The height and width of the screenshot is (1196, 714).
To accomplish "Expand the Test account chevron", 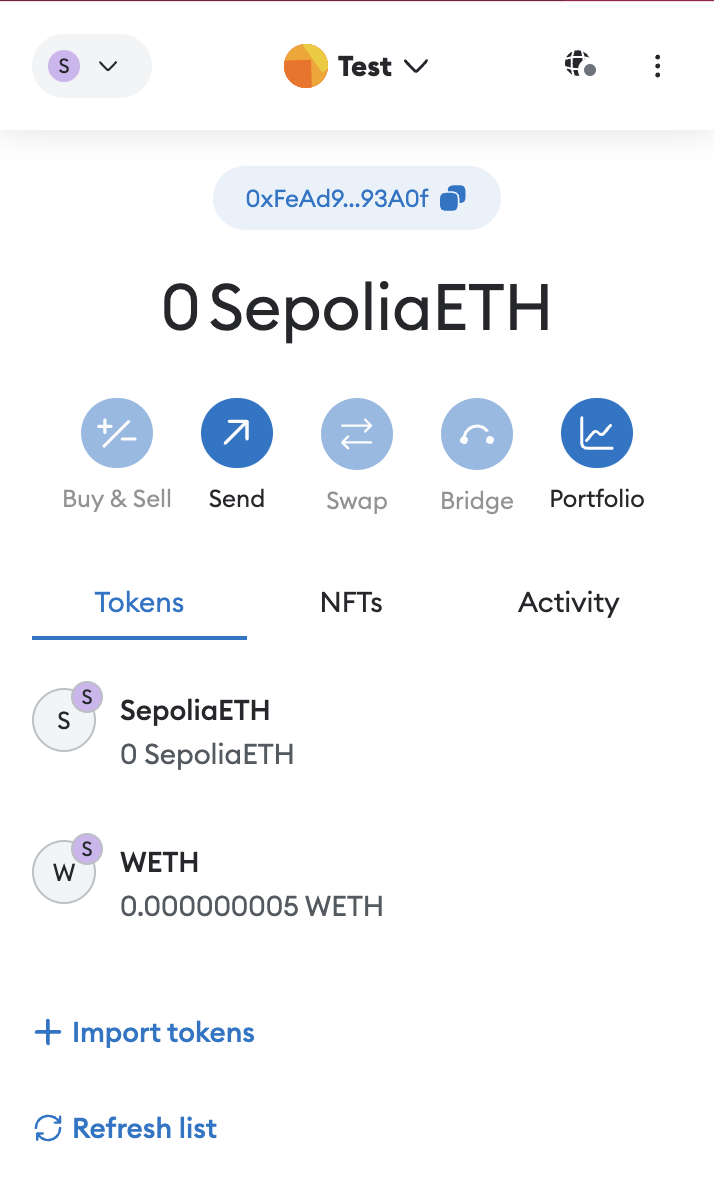I will [x=416, y=66].
